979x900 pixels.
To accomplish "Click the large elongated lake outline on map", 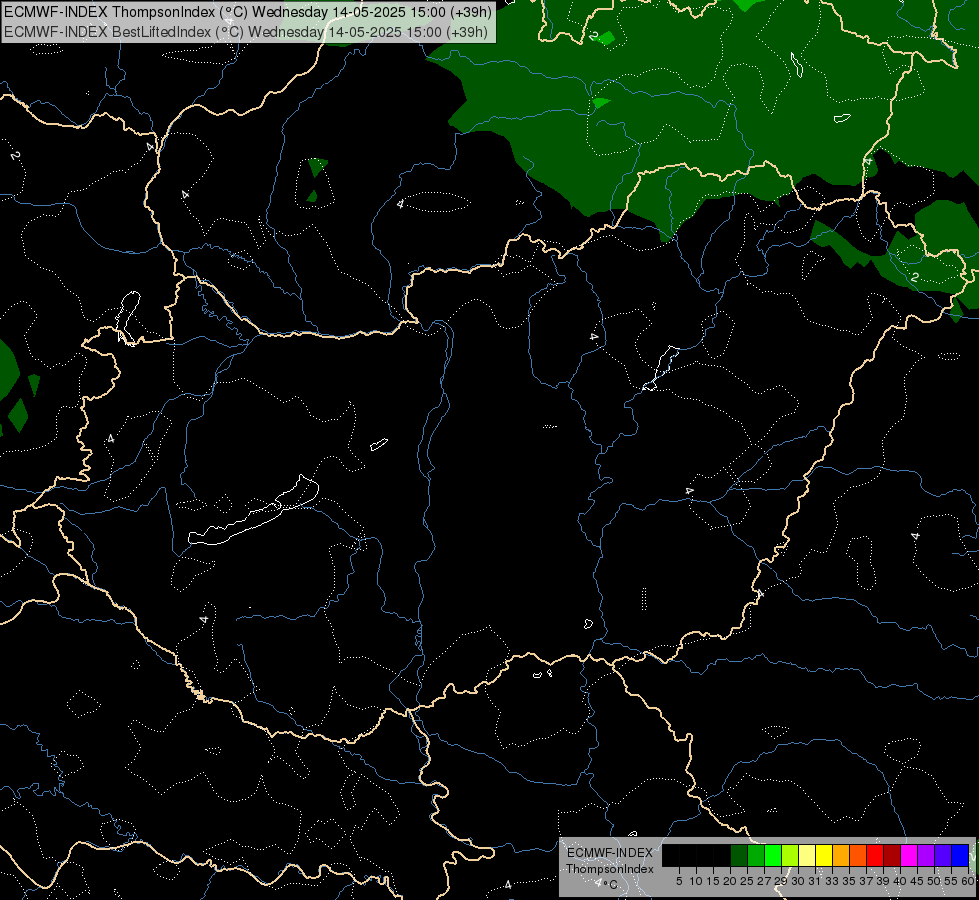I will click(253, 510).
